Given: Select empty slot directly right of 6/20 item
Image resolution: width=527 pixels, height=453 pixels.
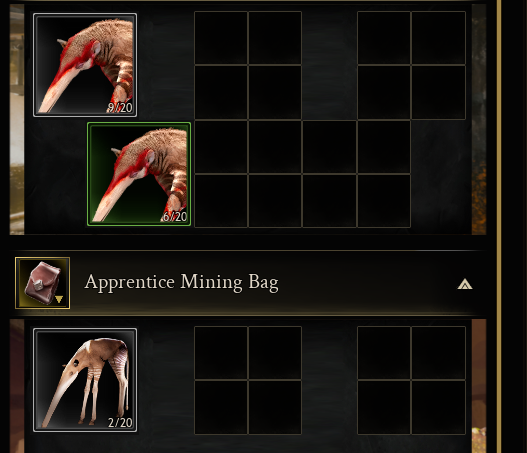Looking at the screenshot, I should click(x=221, y=147).
